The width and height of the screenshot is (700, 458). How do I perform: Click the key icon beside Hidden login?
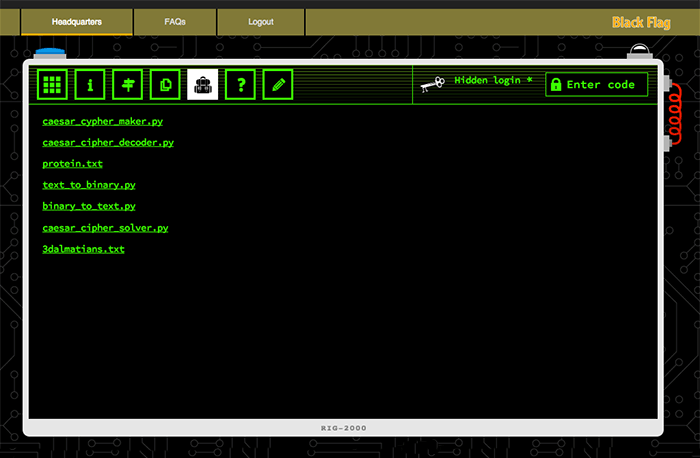coord(433,84)
